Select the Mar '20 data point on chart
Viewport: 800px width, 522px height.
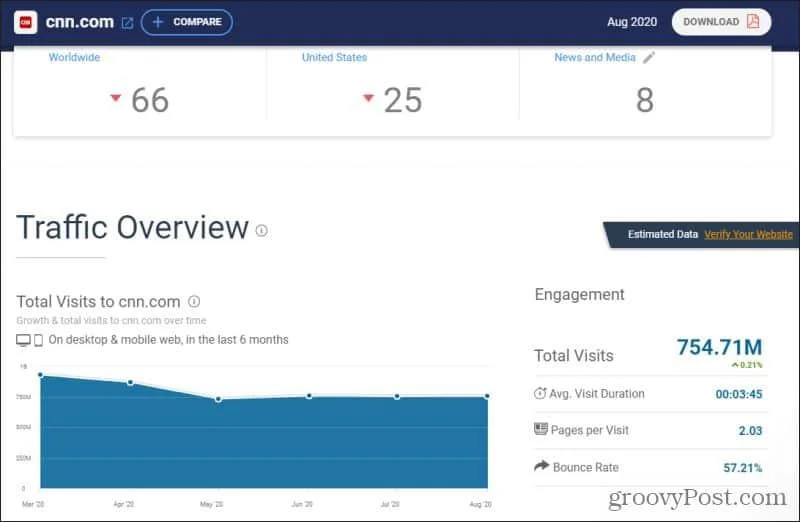(x=41, y=375)
